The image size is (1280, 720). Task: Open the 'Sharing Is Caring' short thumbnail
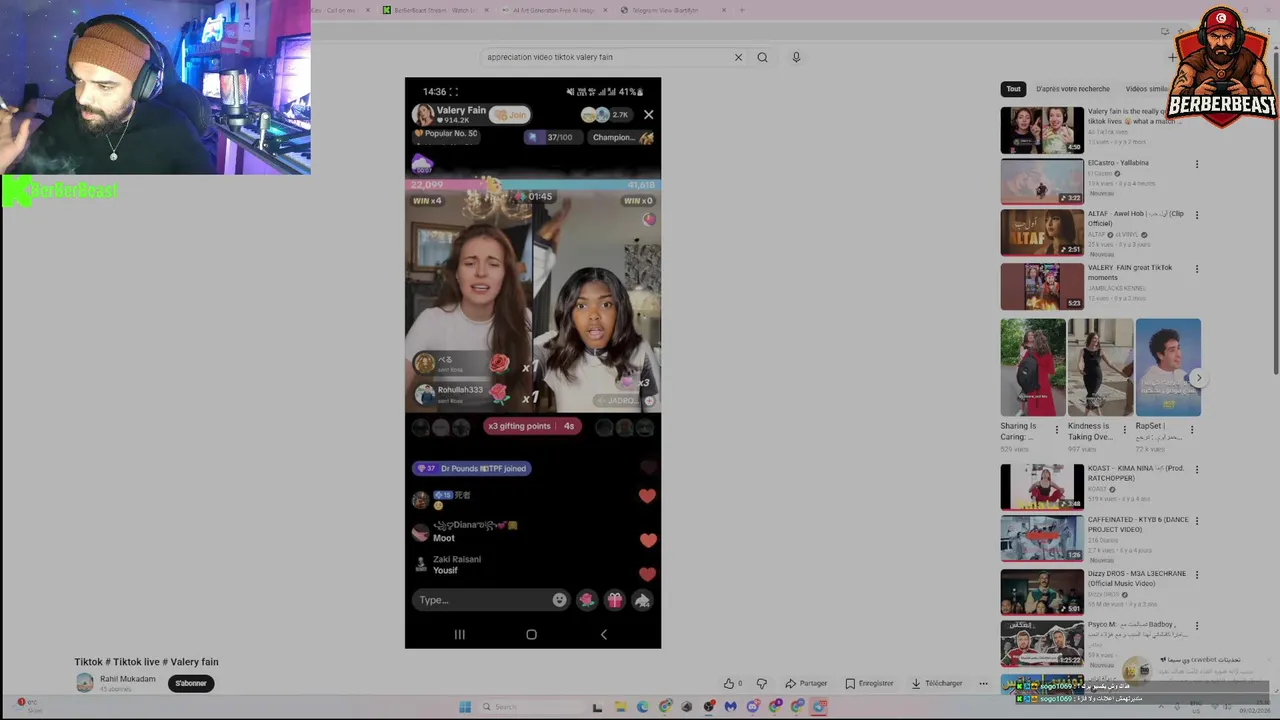click(1033, 367)
